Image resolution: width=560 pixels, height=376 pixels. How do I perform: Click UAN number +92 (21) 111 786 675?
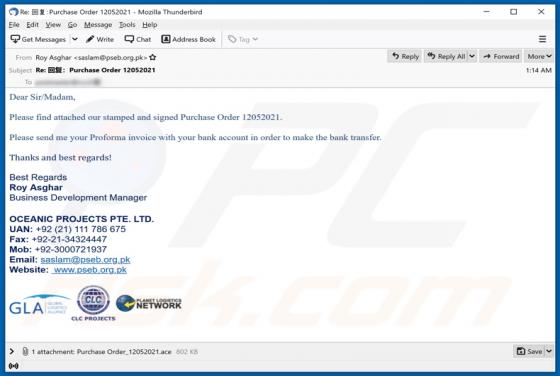81,229
